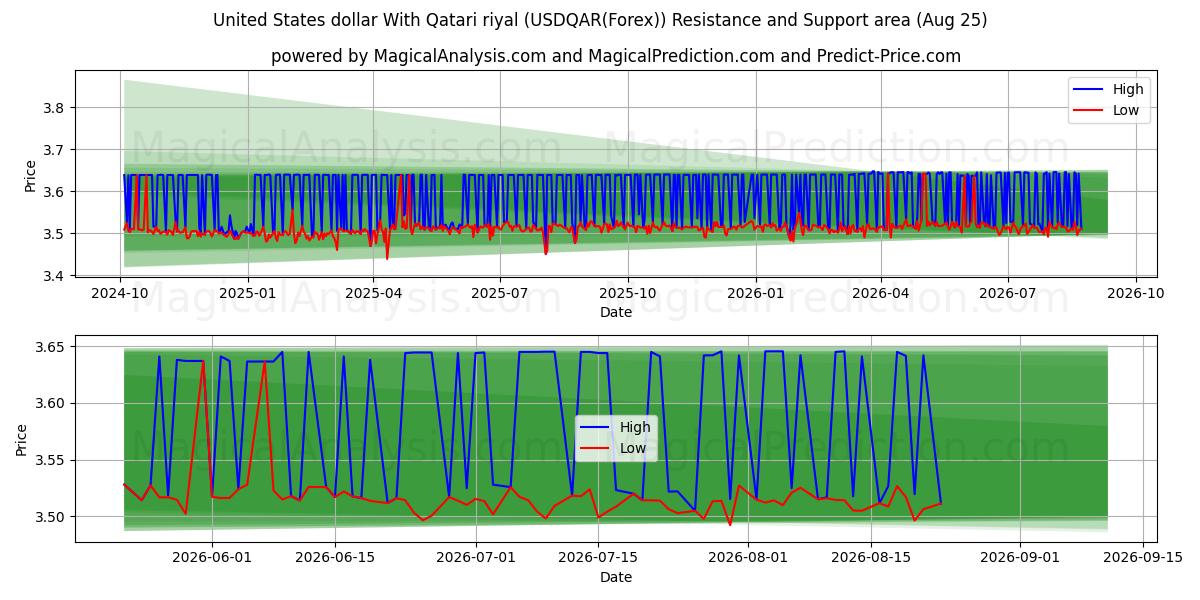
Task: Click 'Low' in the bottom chart legend
Action: pyautogui.click(x=633, y=448)
